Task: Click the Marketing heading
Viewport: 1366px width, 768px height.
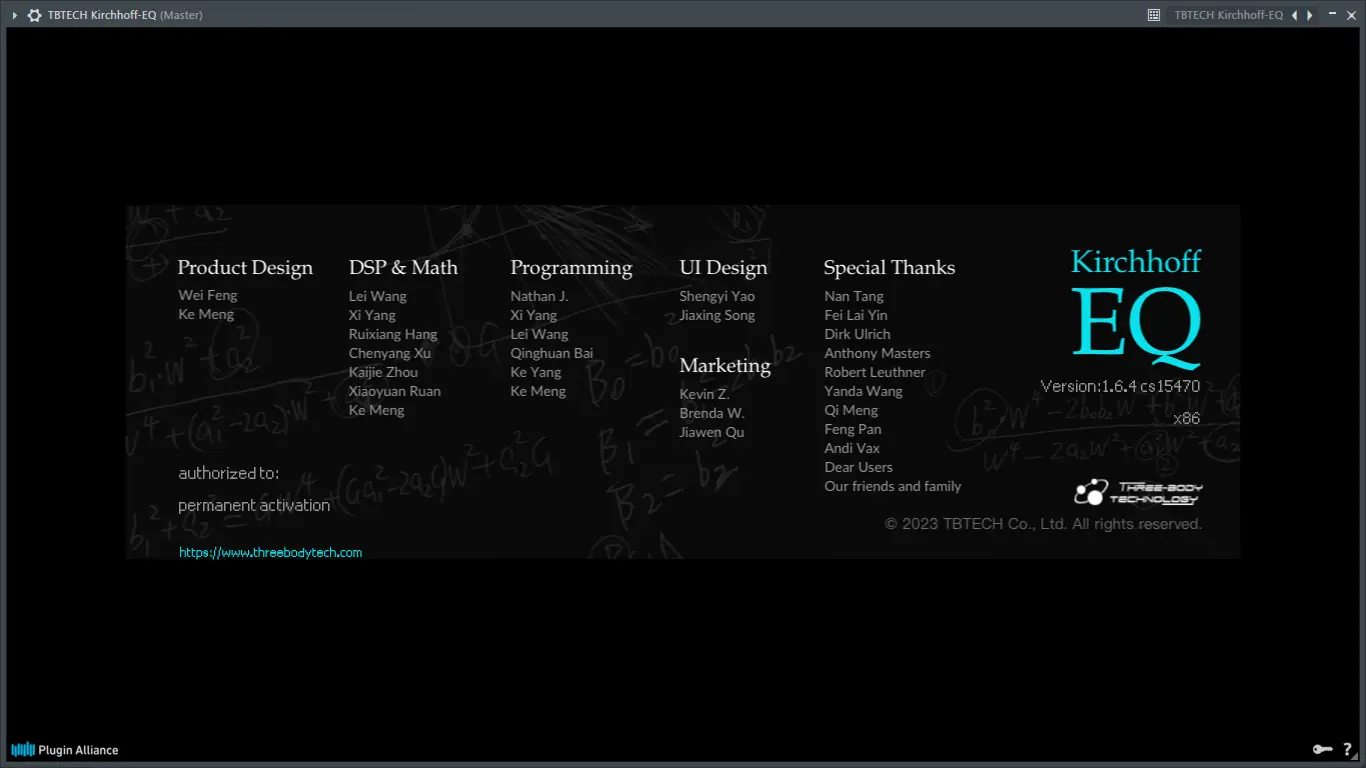Action: (x=725, y=366)
